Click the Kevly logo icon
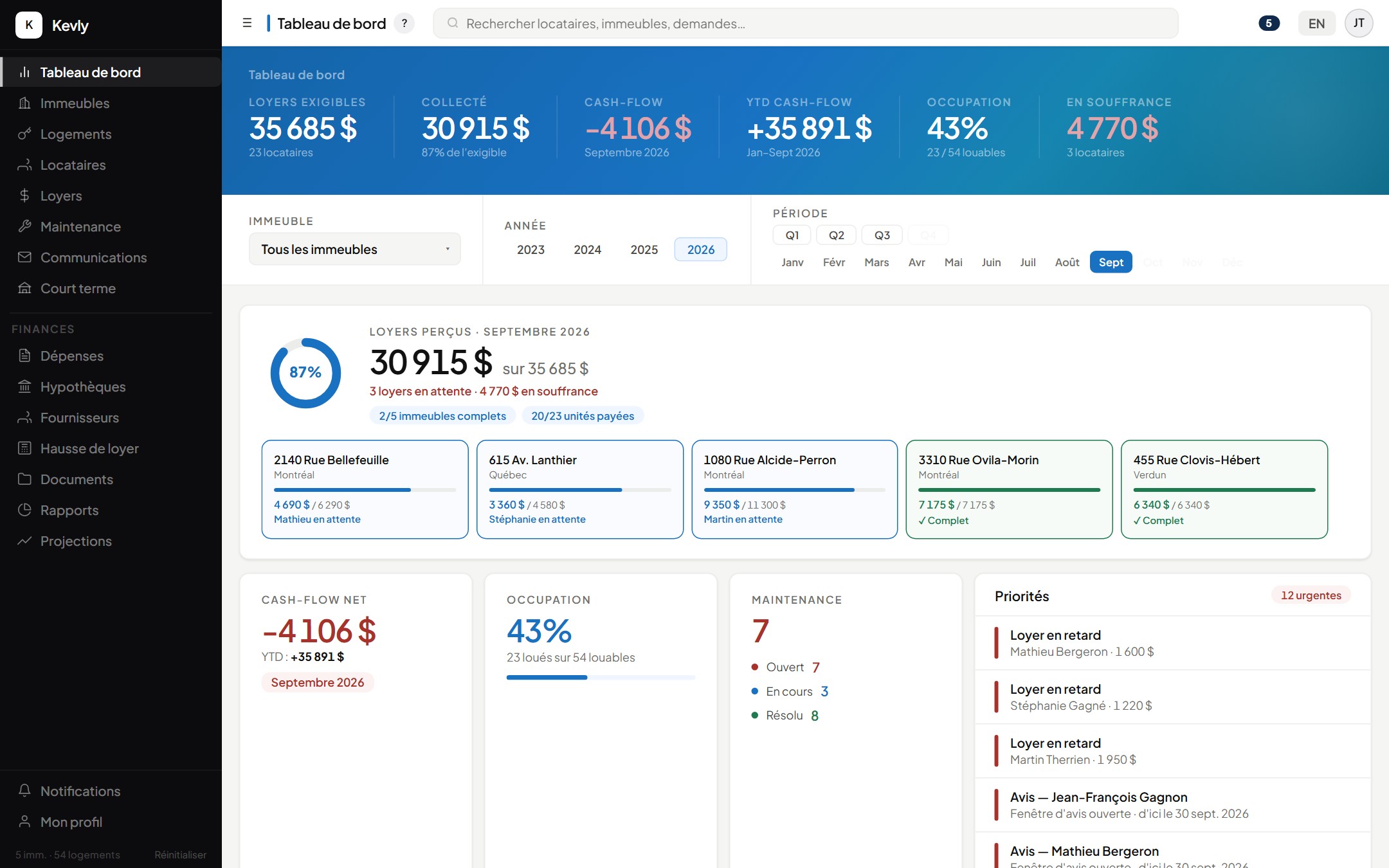This screenshot has height=868, width=1389. 29,25
